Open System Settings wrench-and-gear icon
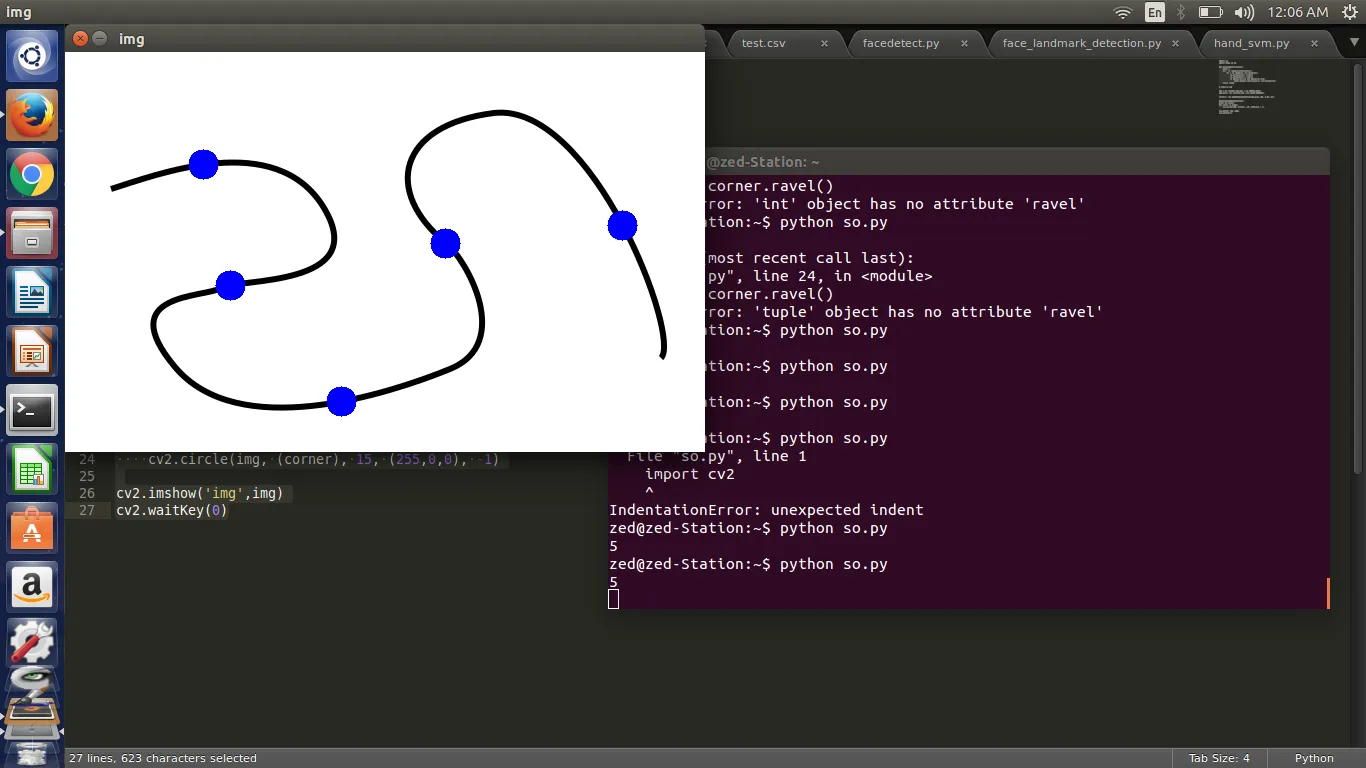 pos(32,645)
